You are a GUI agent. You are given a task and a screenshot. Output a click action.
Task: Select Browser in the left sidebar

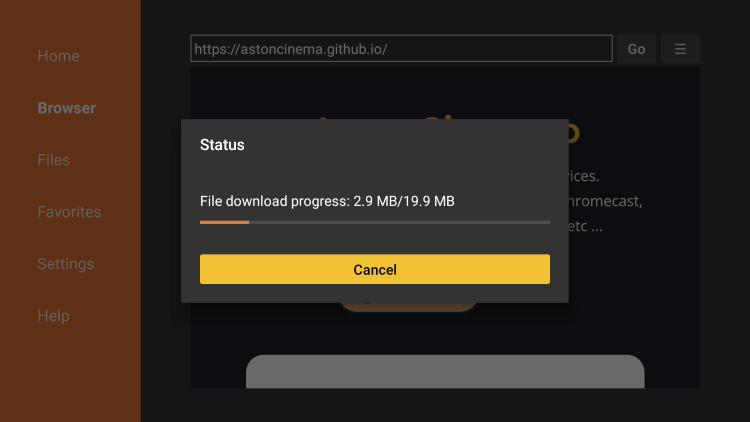66,108
